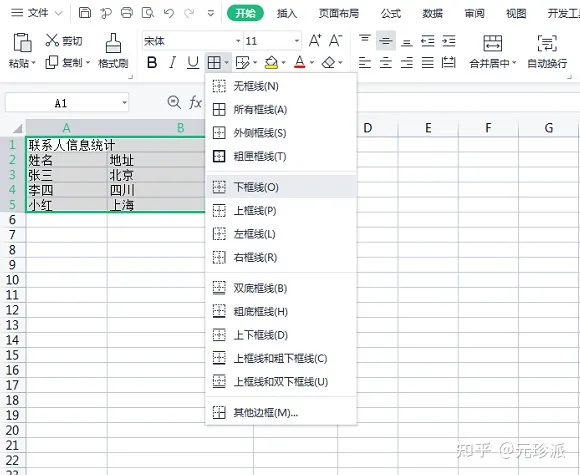Screen dimensions: 580x475
Task: Toggle Italic formatting
Action: 172,63
